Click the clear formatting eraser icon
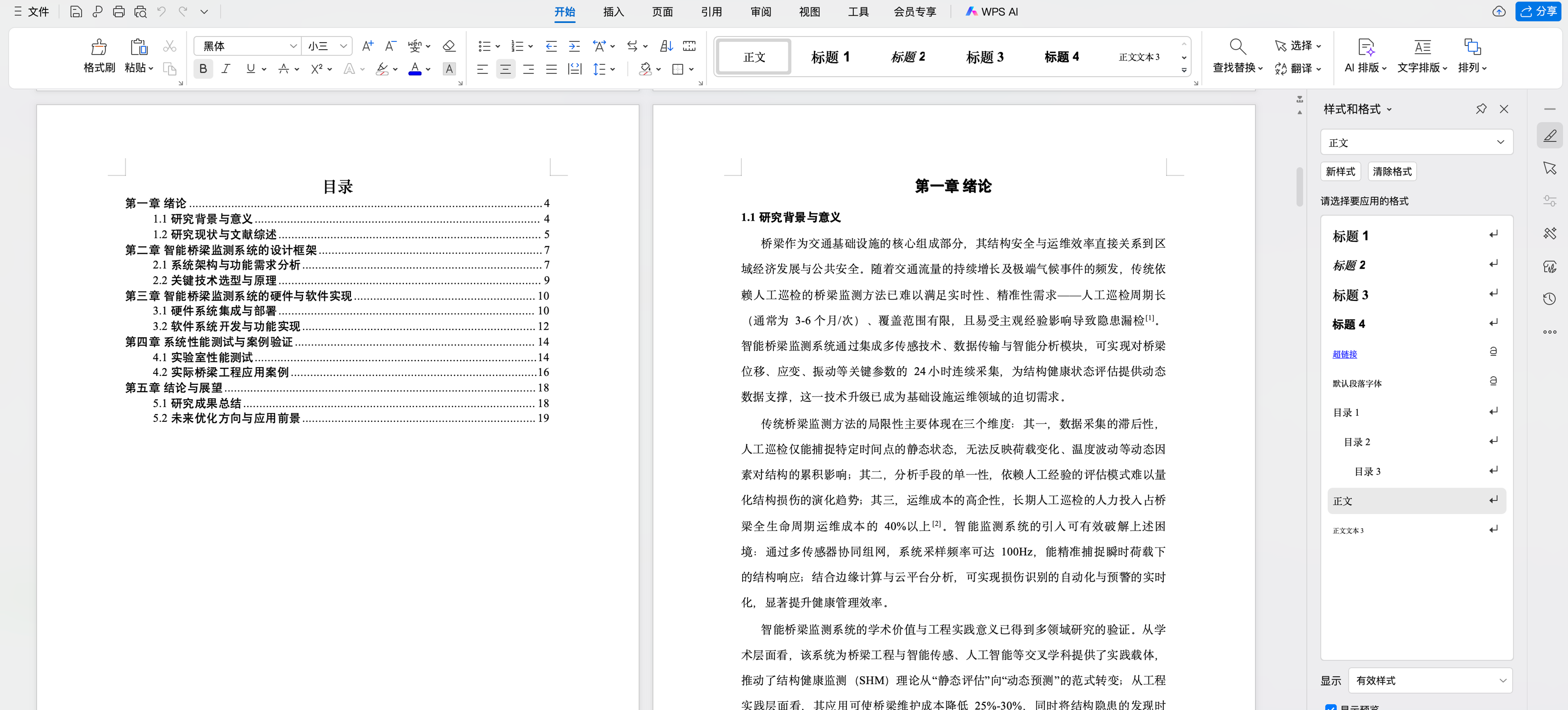This screenshot has width=1568, height=710. (449, 46)
